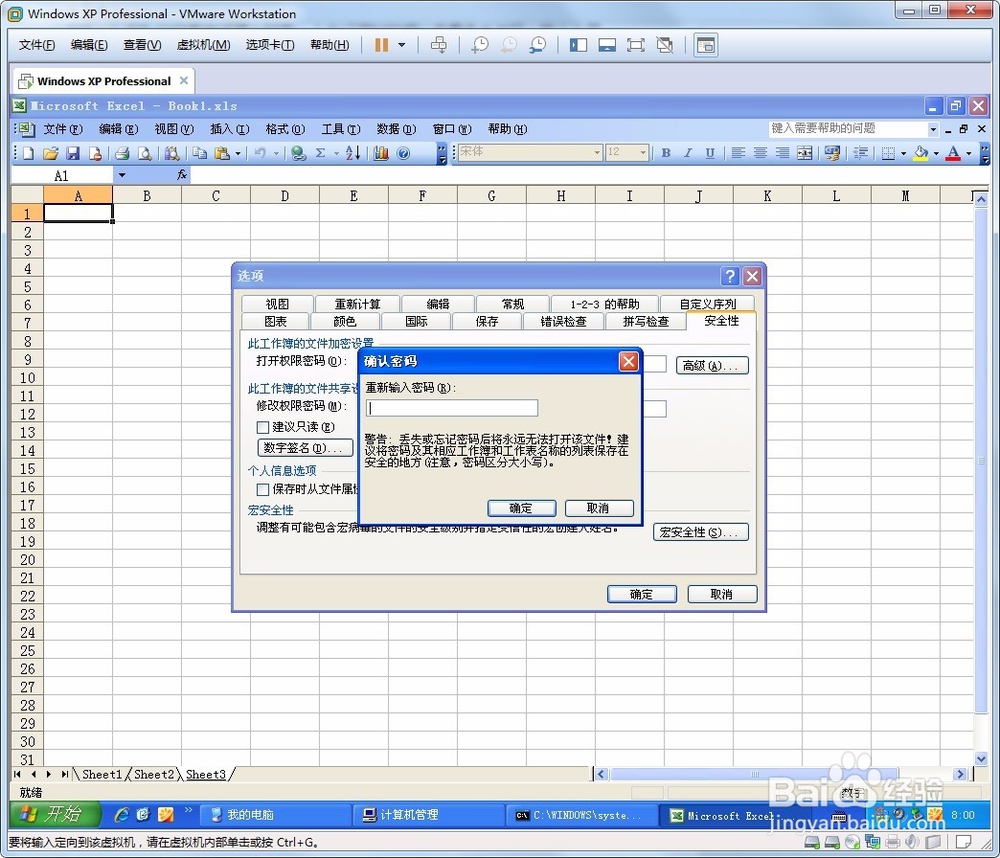Toggle VMware unity mode icon
The width and height of the screenshot is (1000, 858).
click(665, 45)
